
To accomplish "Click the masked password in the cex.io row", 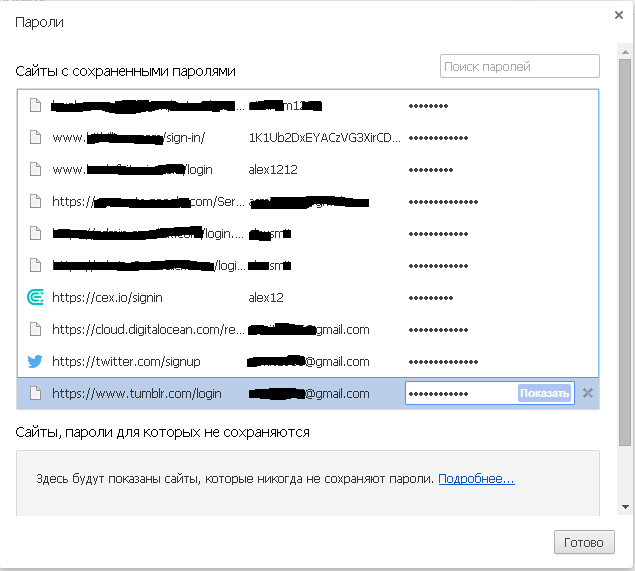I will tap(430, 298).
